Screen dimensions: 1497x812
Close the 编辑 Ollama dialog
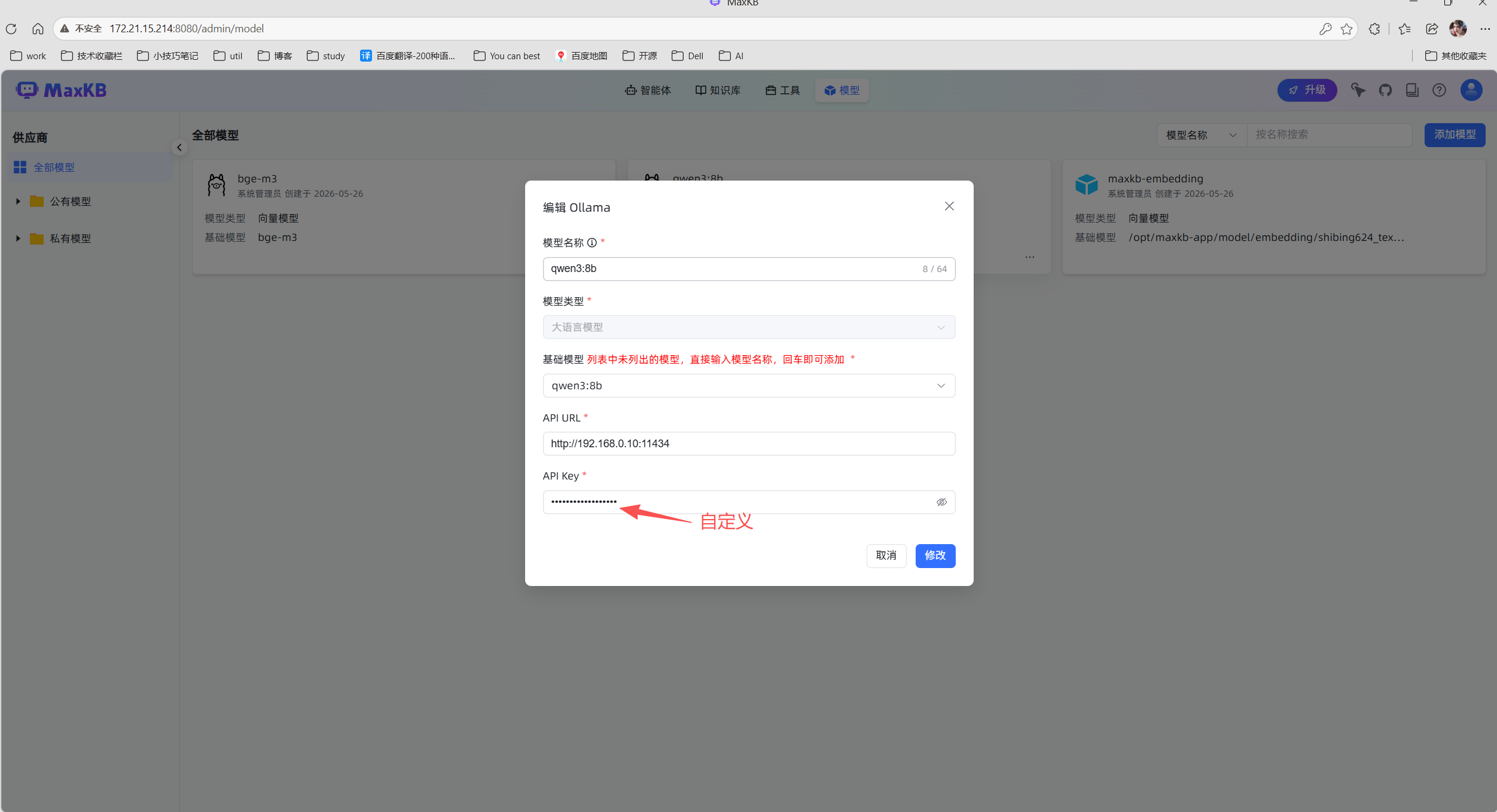click(x=949, y=206)
